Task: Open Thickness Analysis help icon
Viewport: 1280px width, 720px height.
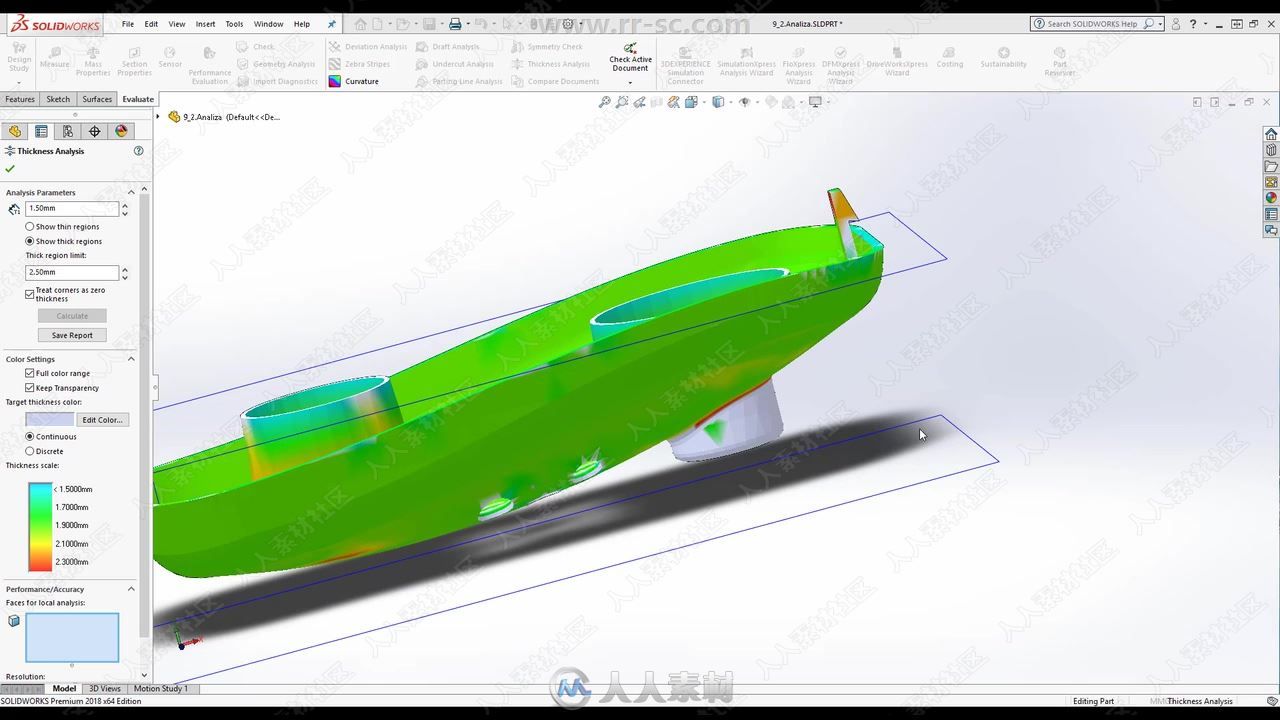Action: click(x=138, y=151)
